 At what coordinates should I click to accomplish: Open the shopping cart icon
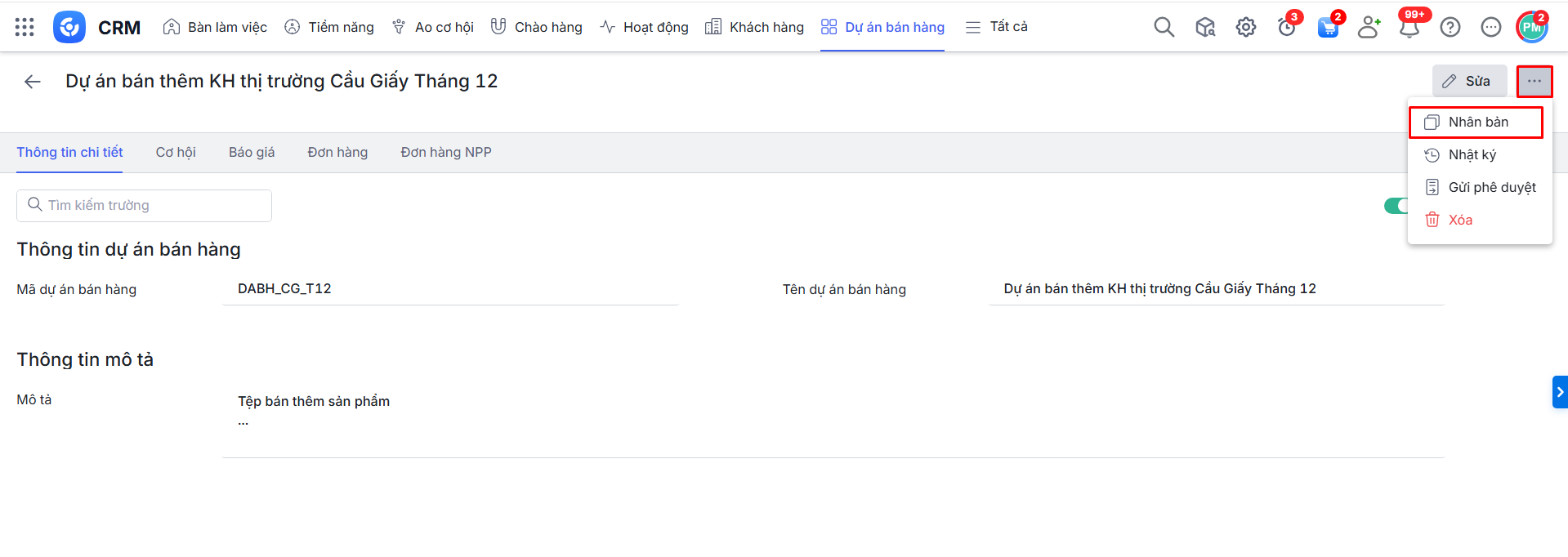point(1328,28)
